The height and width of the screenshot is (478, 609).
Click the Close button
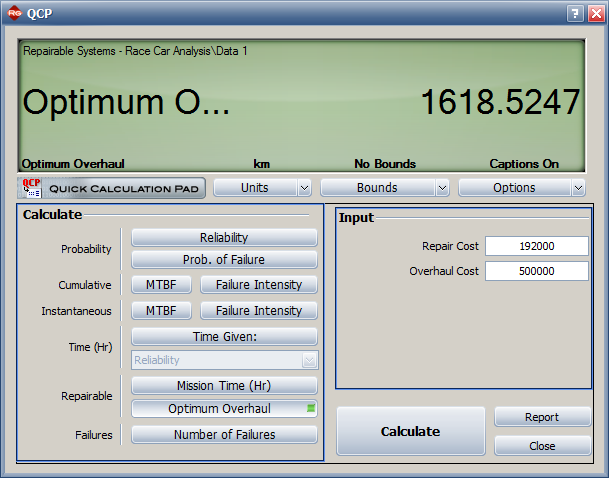(x=542, y=446)
